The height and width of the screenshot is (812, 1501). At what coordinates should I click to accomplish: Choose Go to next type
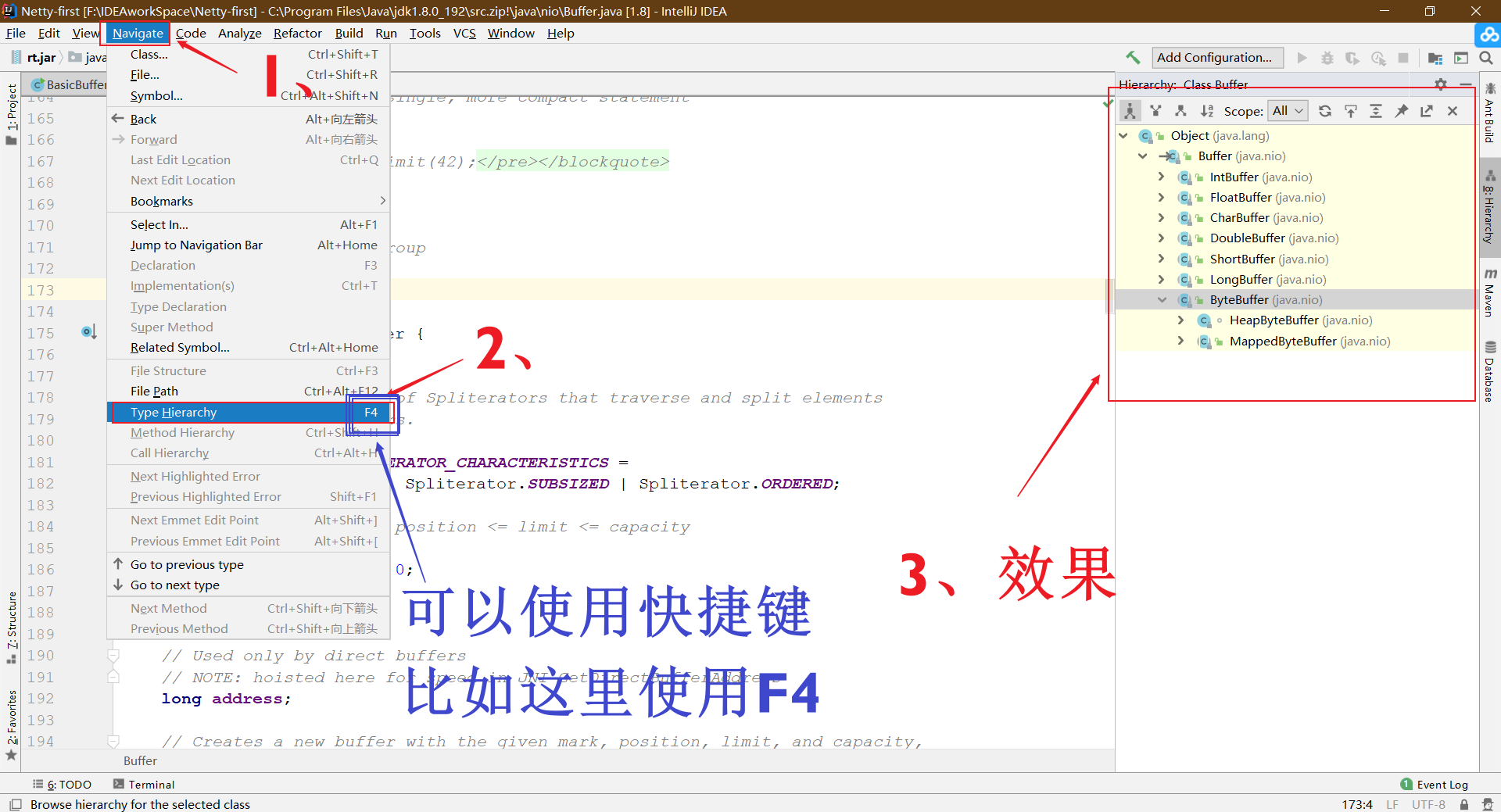tap(249, 585)
